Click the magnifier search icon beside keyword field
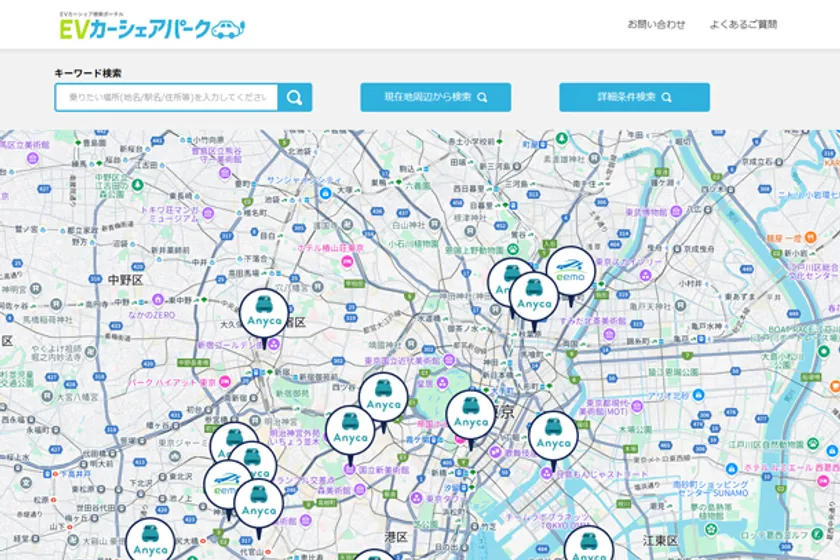840x560 pixels. [295, 97]
